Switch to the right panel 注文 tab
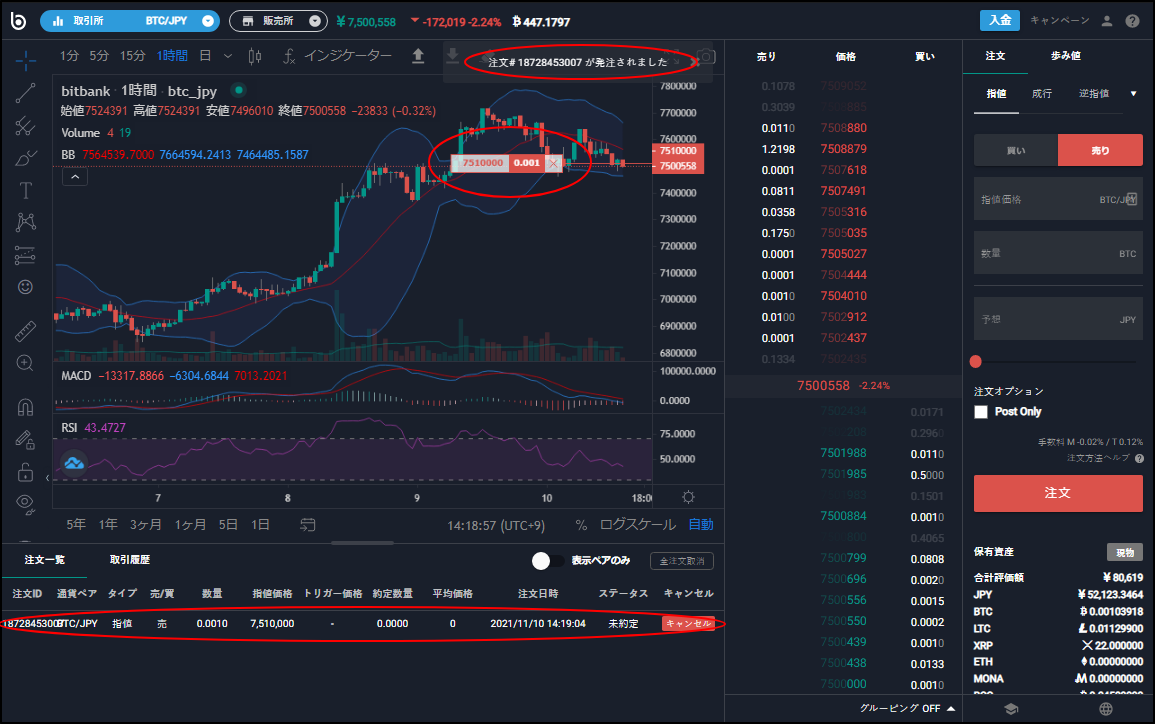Image resolution: width=1155 pixels, height=724 pixels. click(995, 56)
